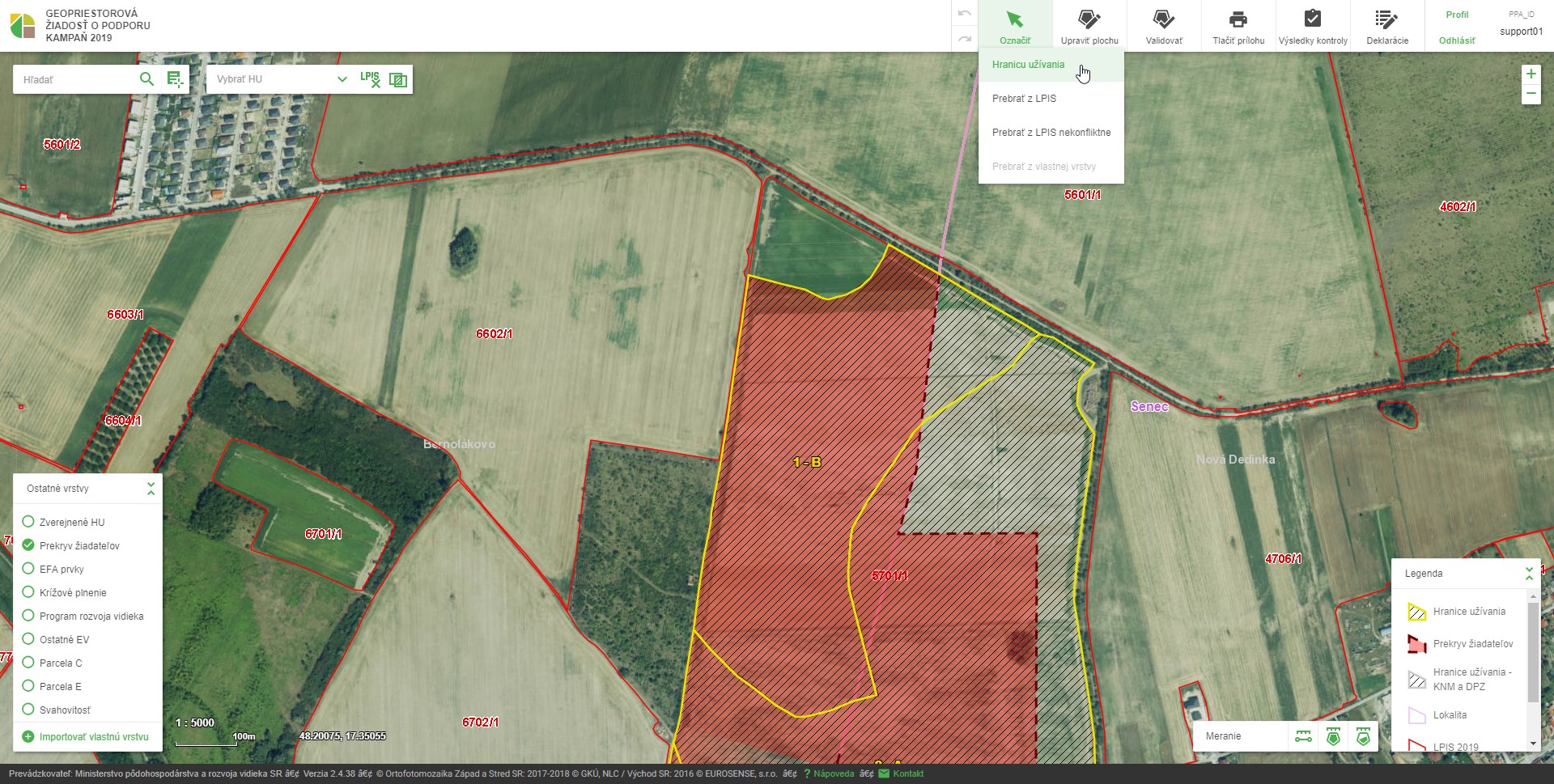This screenshot has width=1554, height=784.
Task: Enable the Parcela E layer
Action: tap(28, 686)
